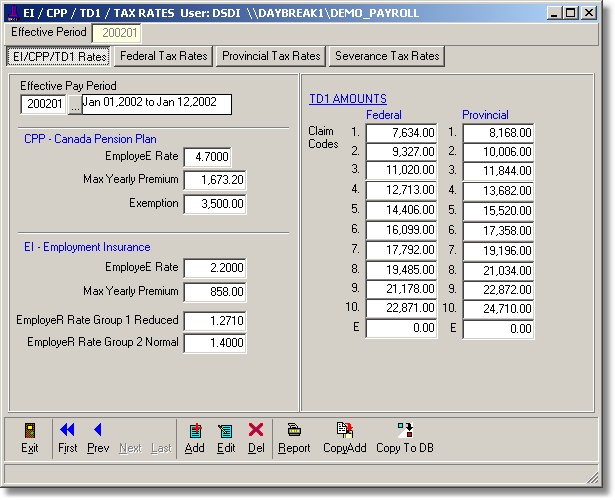Click EmployeR Rate Group 2 Normal field

click(215, 343)
